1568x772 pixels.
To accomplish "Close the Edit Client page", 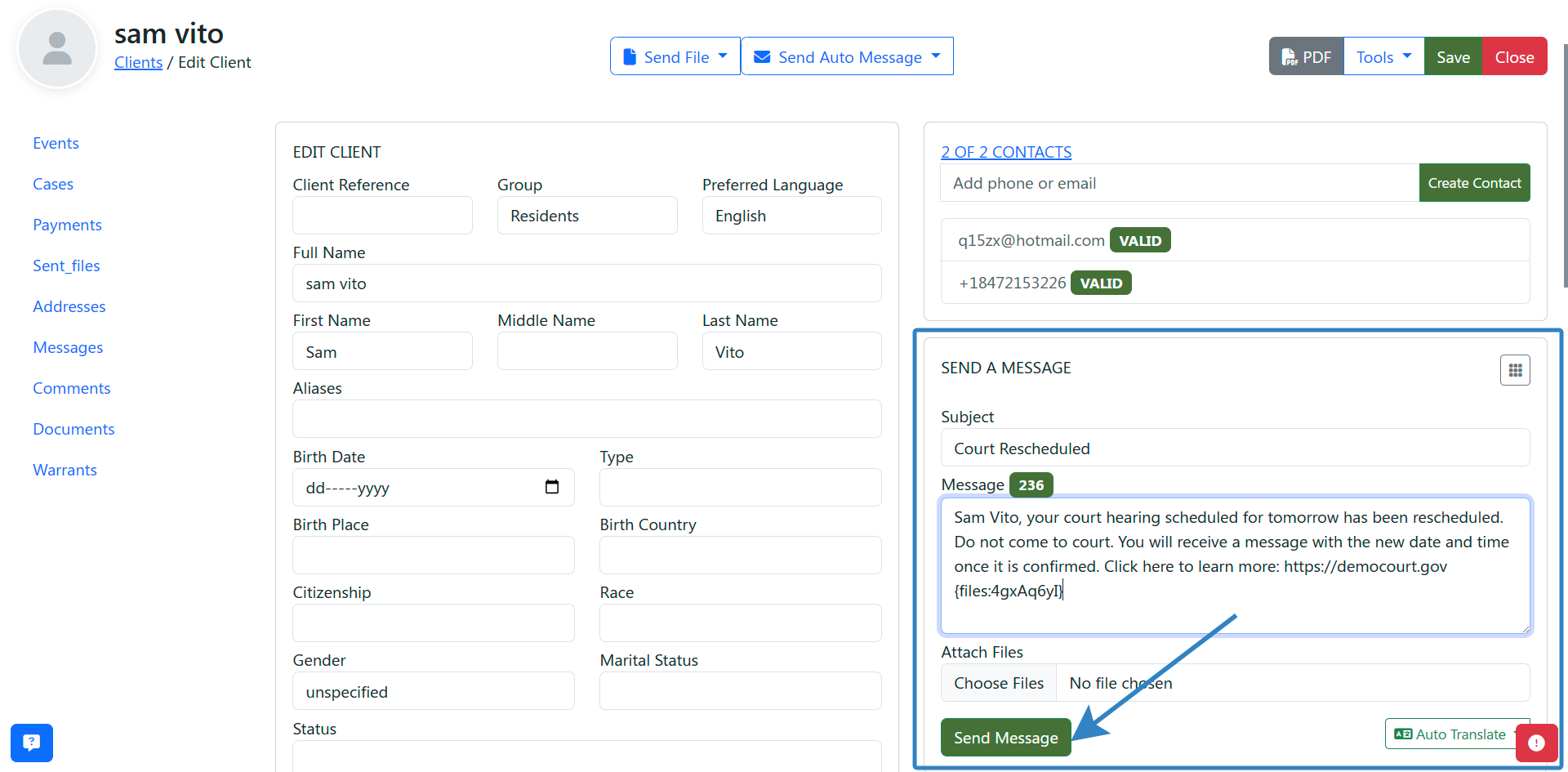I will coord(1514,56).
